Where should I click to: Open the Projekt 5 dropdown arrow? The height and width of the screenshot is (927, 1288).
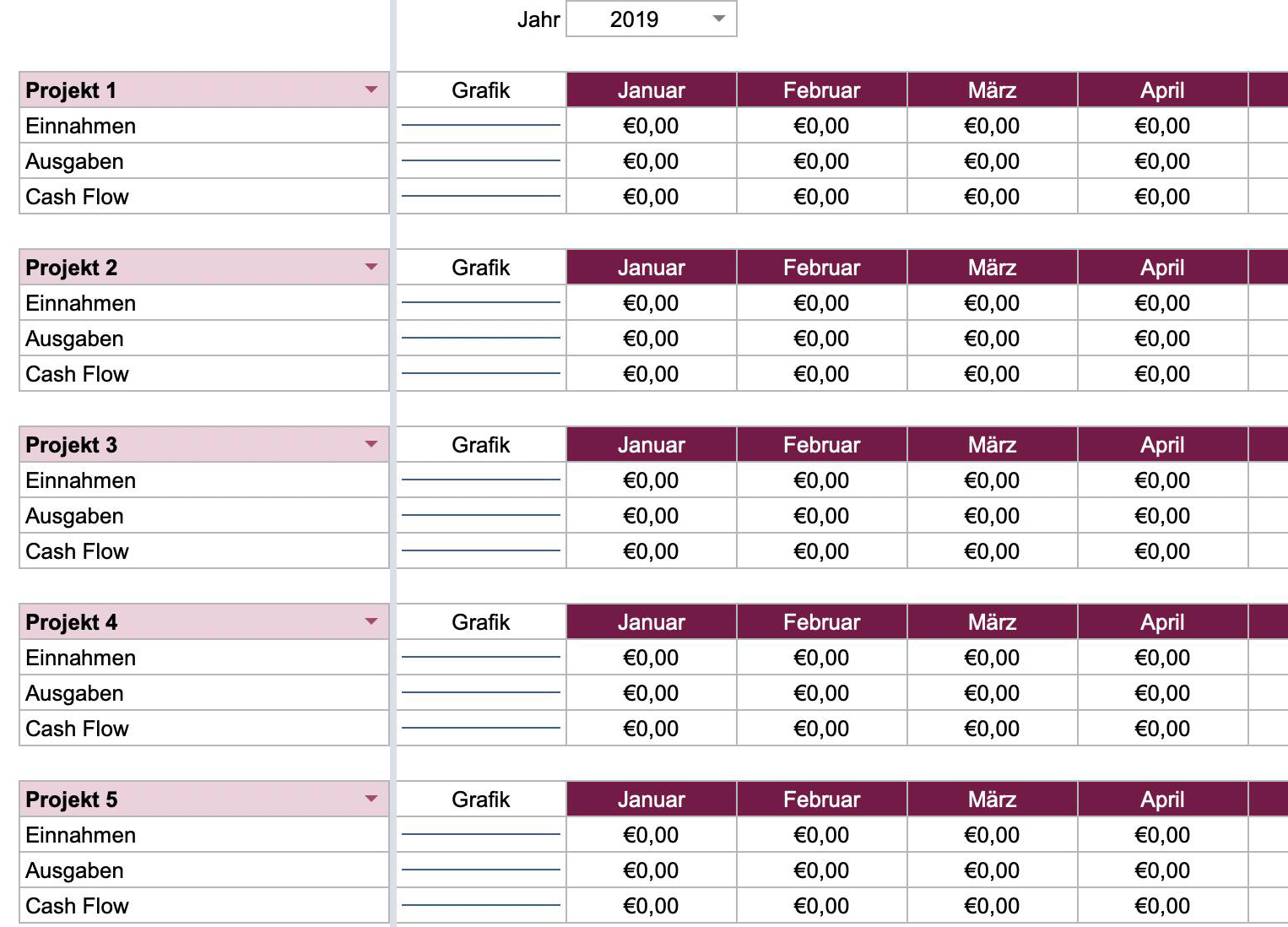(371, 799)
